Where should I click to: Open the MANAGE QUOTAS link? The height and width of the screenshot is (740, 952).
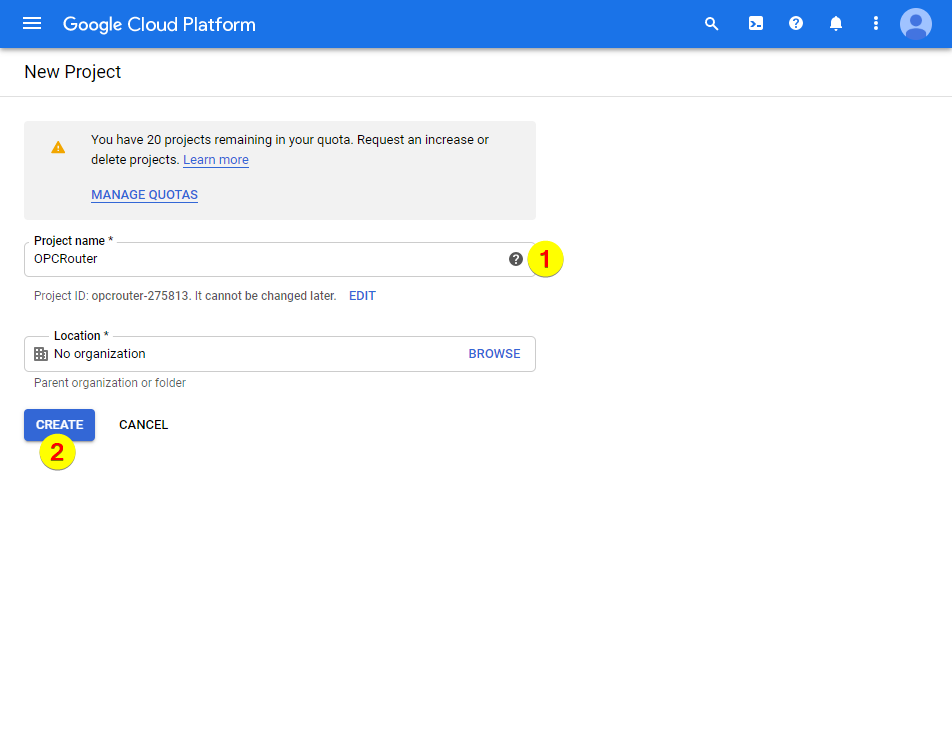pyautogui.click(x=144, y=195)
